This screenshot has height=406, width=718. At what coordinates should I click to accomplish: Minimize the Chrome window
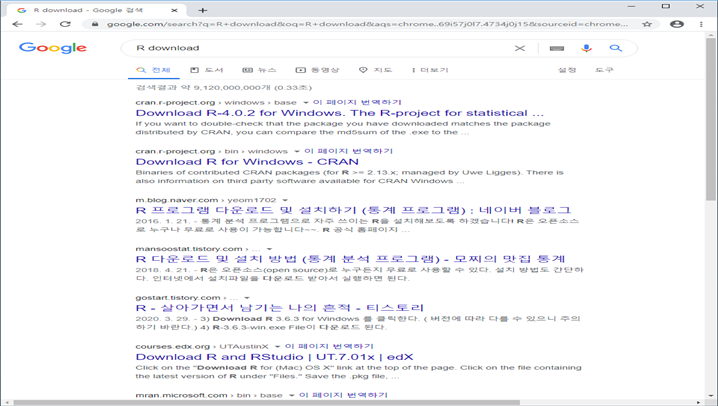(631, 6)
